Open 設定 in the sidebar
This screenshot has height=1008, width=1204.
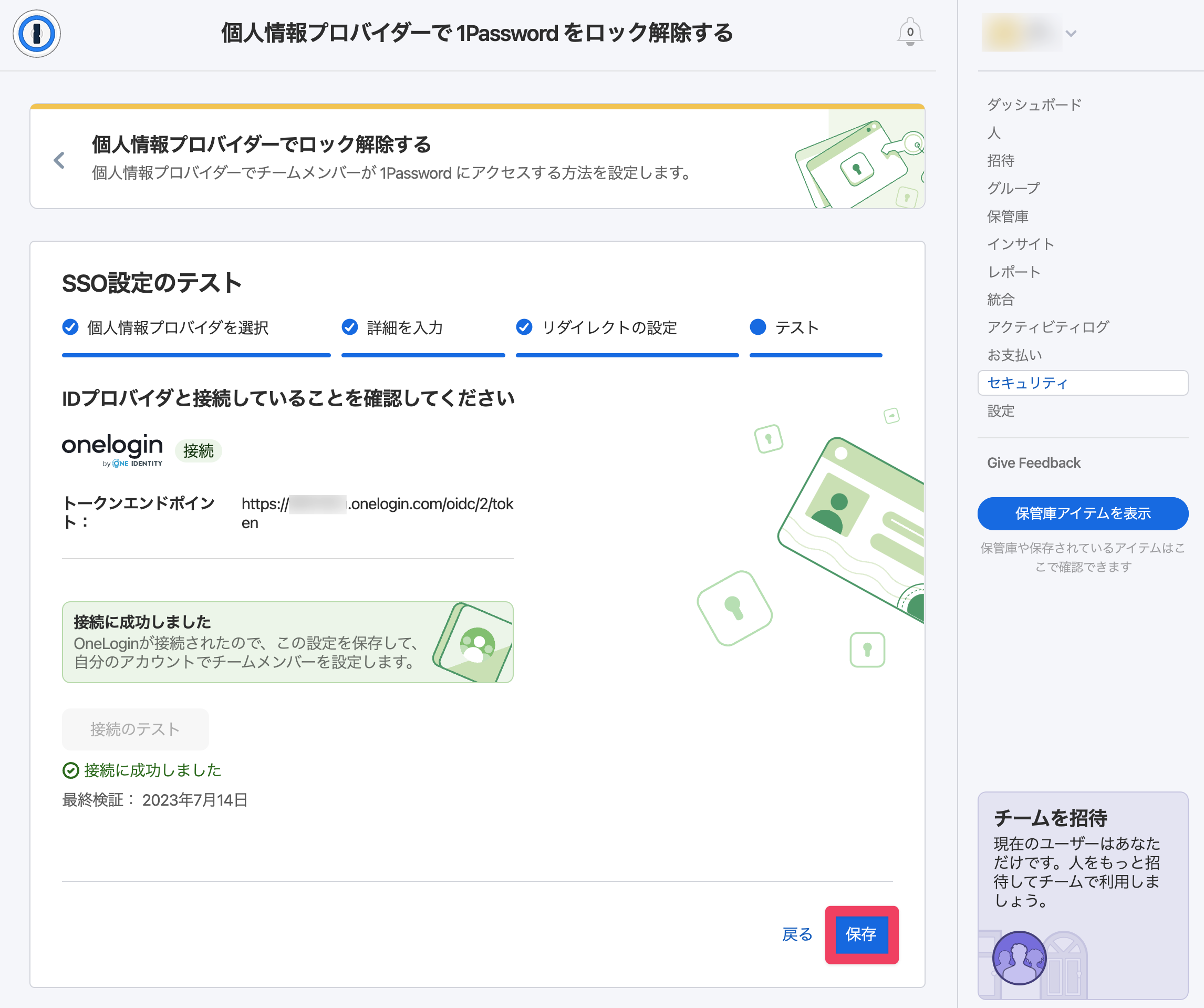[1001, 411]
